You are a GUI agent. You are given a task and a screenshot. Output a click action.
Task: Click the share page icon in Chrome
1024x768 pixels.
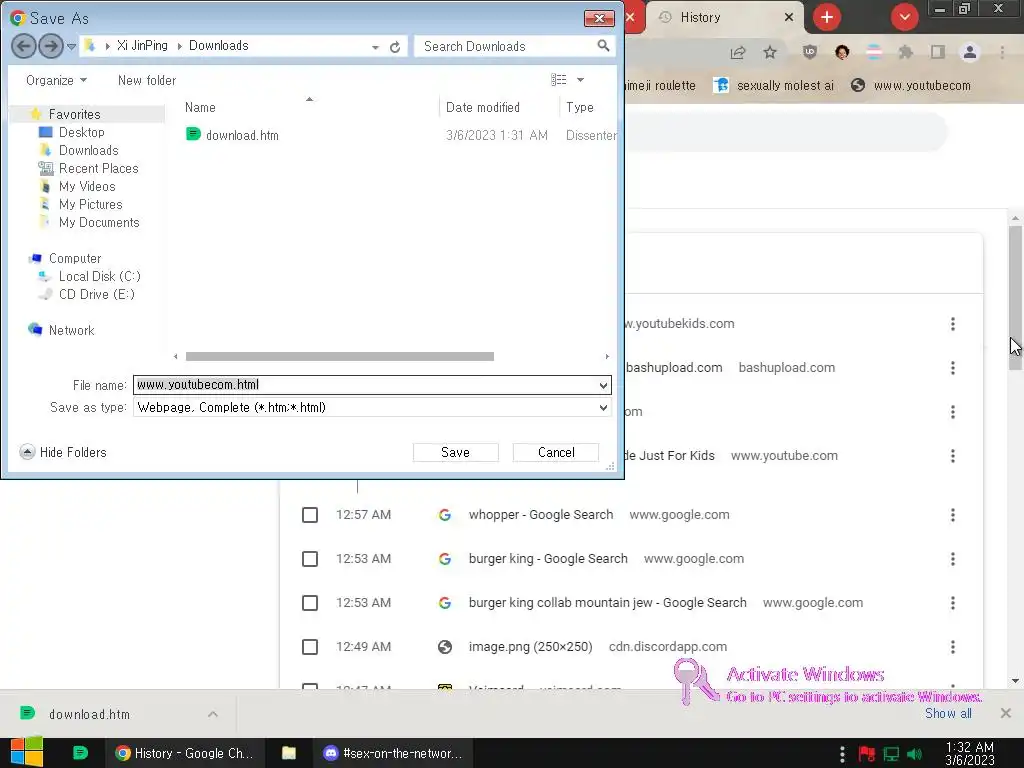coord(738,52)
